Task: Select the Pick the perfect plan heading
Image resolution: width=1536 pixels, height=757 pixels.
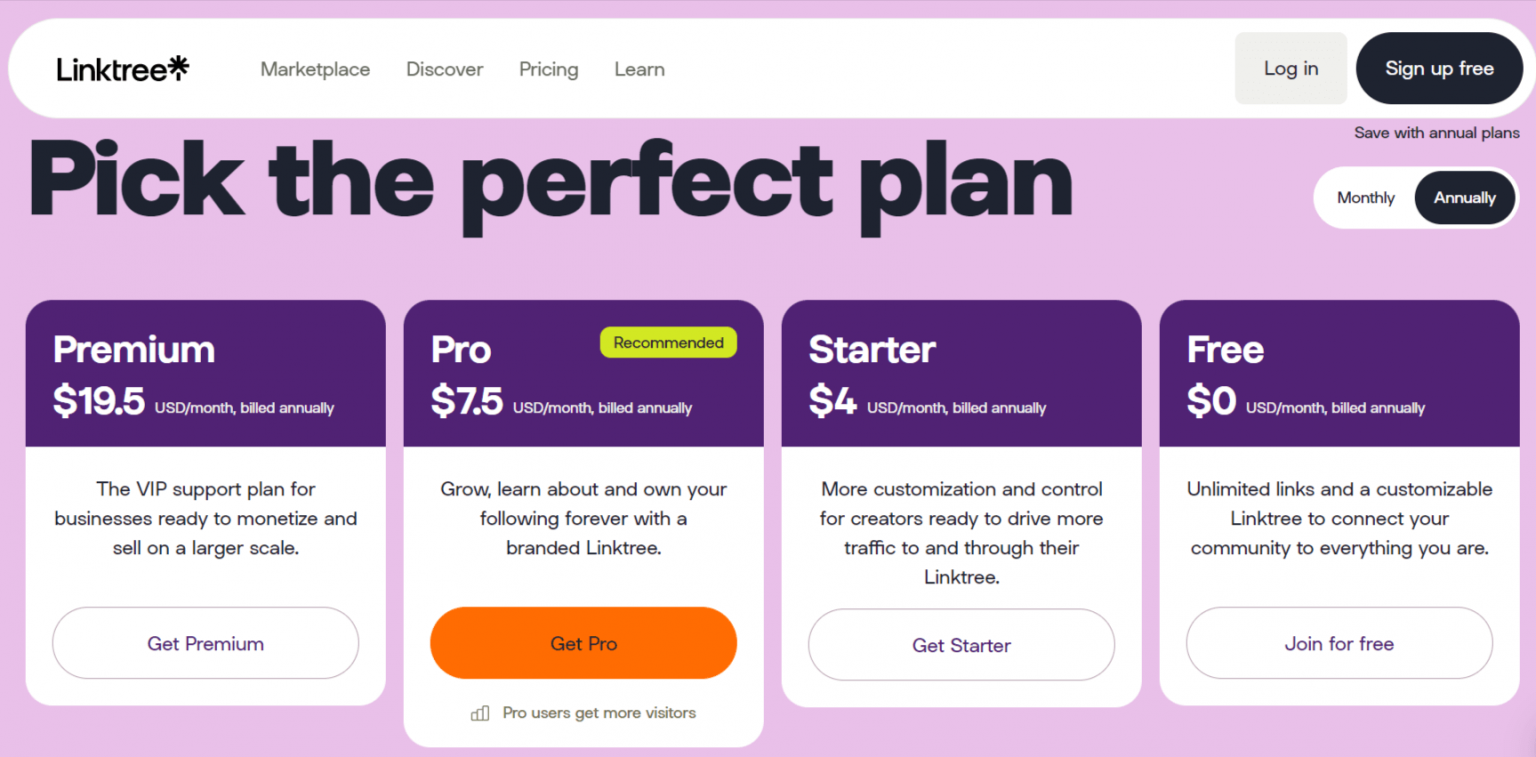Action: point(549,180)
